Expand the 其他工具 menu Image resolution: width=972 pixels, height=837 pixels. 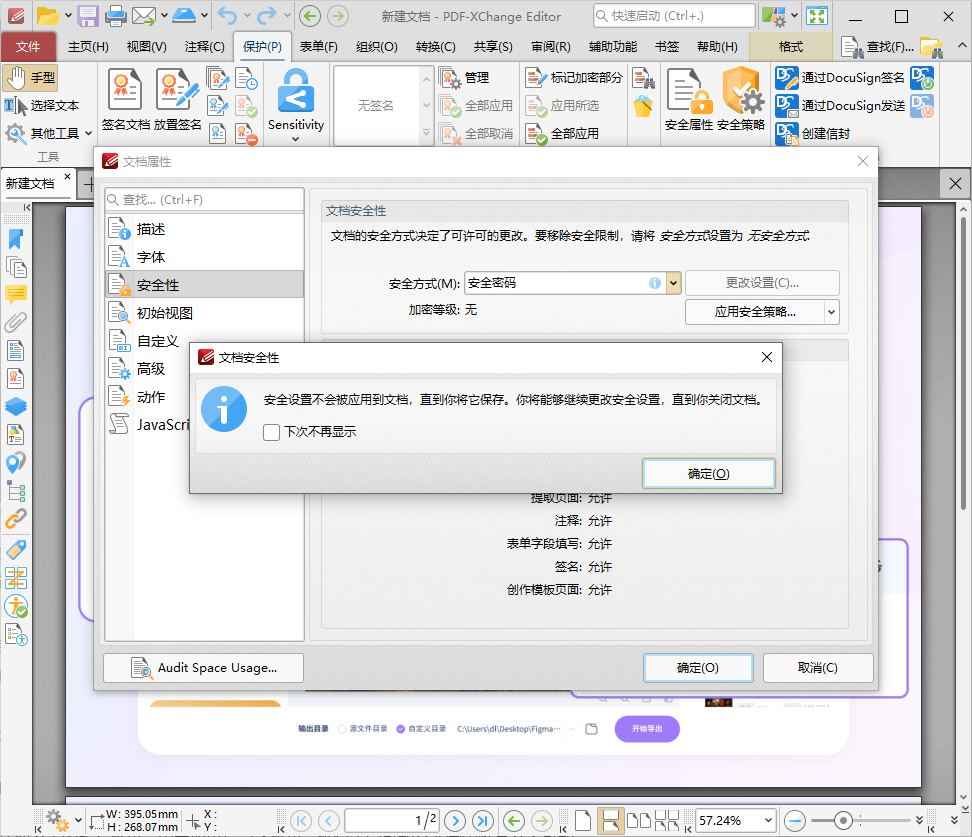pos(48,131)
